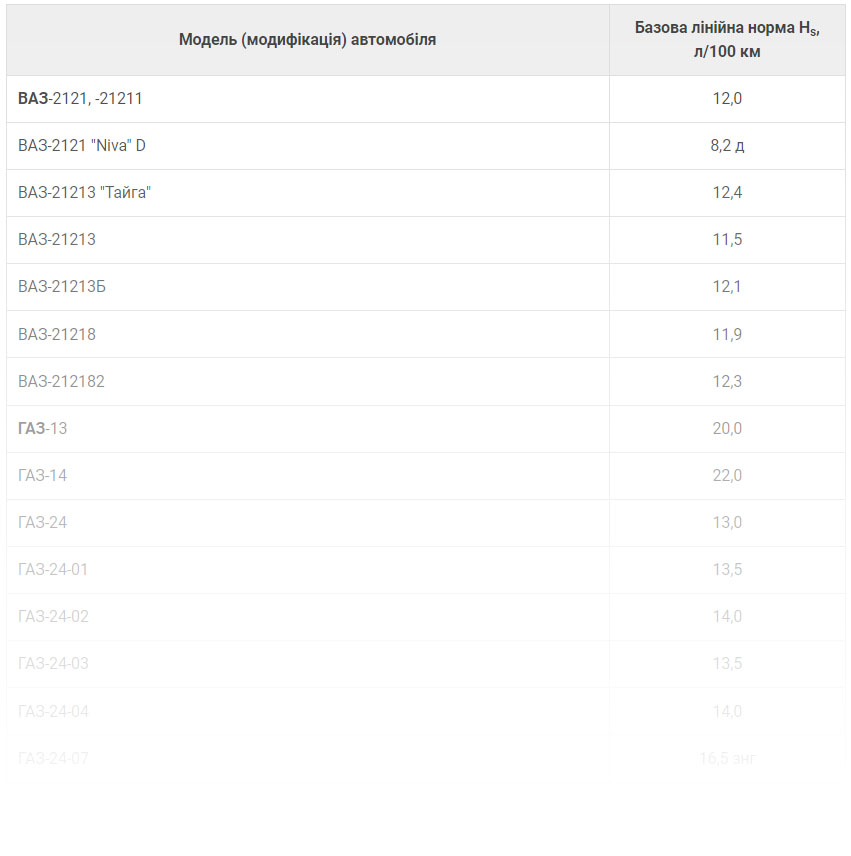Screen dimensions: 851x856
Task: Click the 12,3 norm for ВАЗ-212182
Action: click(x=727, y=381)
